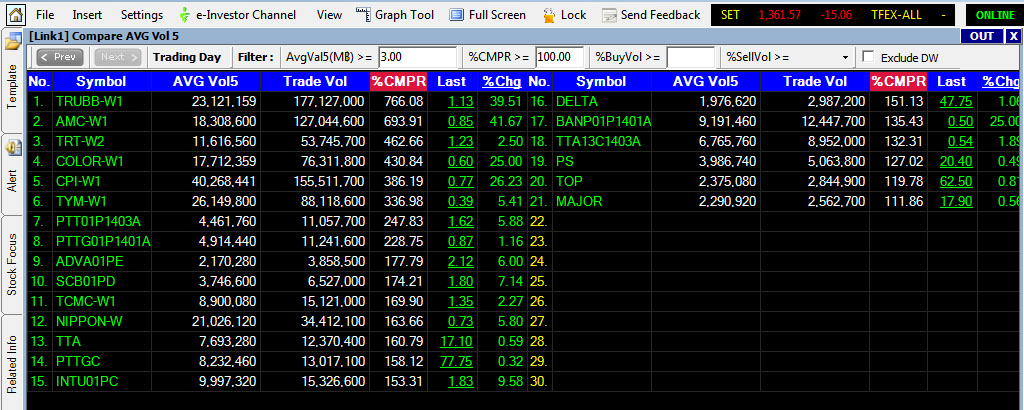The height and width of the screenshot is (410, 1024).
Task: Open the Home icon at top left
Action: [15, 14]
